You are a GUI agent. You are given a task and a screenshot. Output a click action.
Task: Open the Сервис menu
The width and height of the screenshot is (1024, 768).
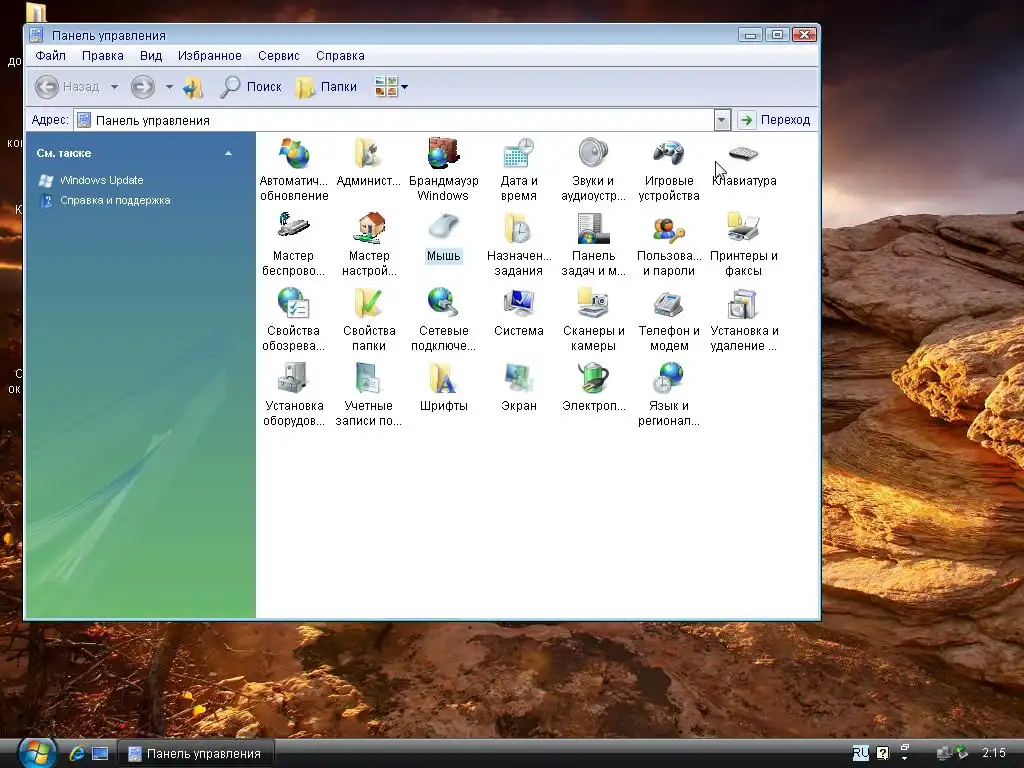279,56
